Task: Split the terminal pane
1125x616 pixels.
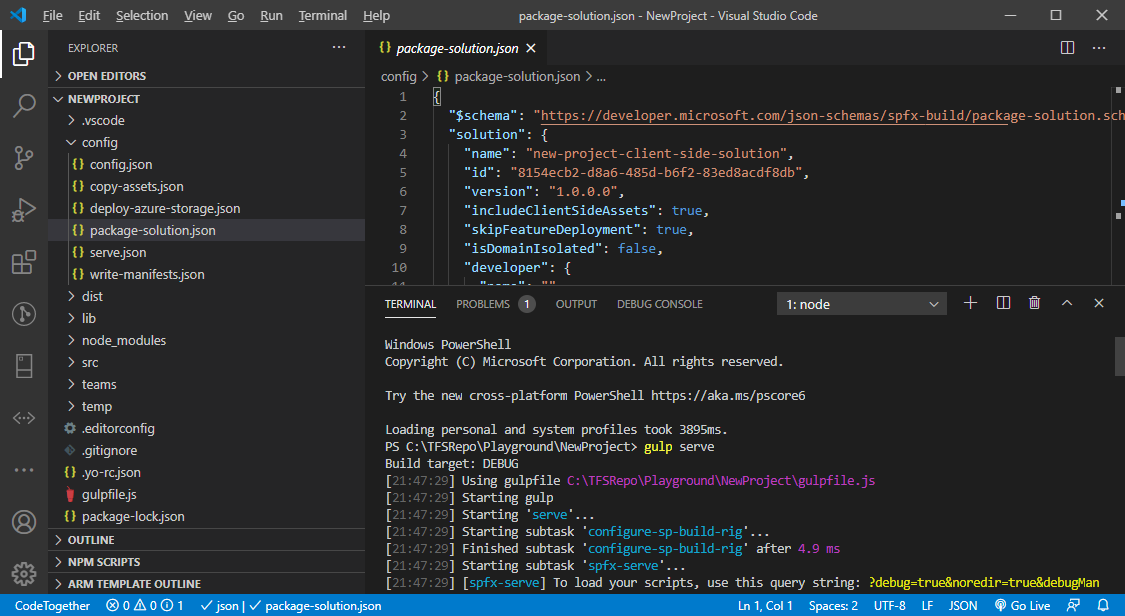Action: click(1003, 304)
